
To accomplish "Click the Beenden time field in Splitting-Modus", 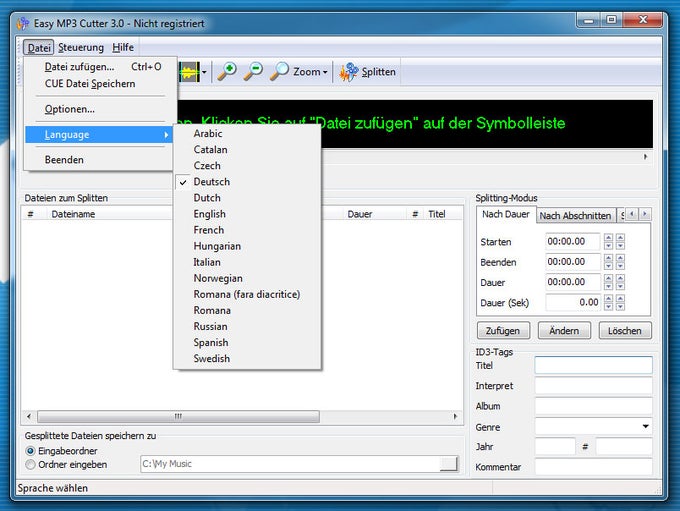I will point(572,262).
